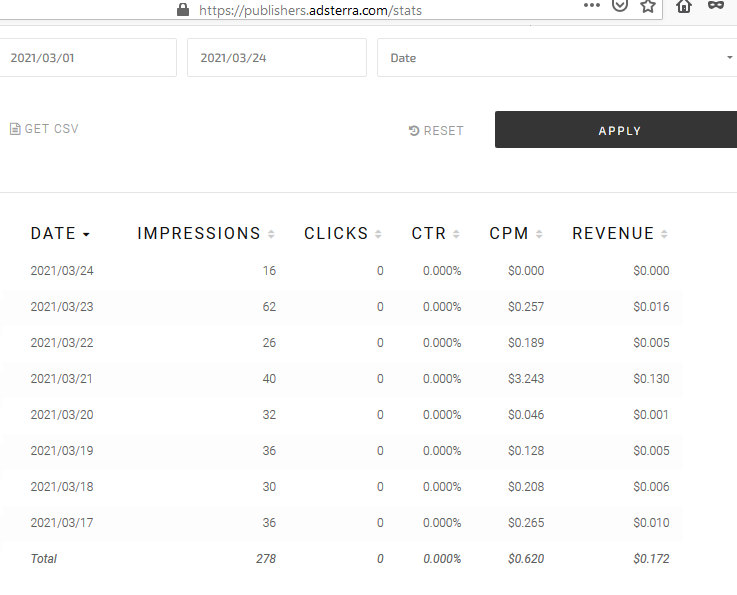Click the padlock icon in address bar
This screenshot has height=595, width=737.
pos(183,10)
